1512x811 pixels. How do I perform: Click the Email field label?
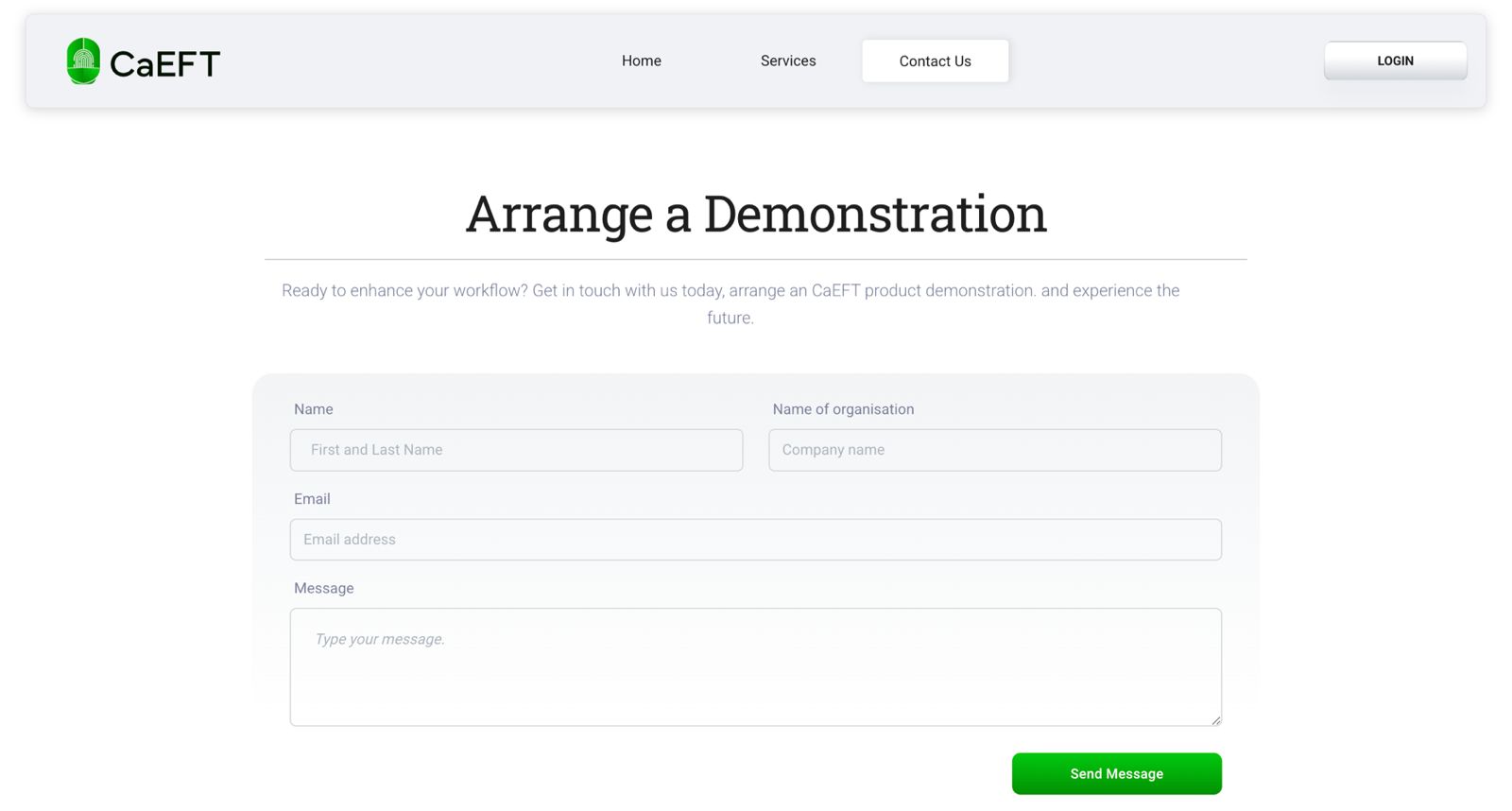click(x=312, y=499)
